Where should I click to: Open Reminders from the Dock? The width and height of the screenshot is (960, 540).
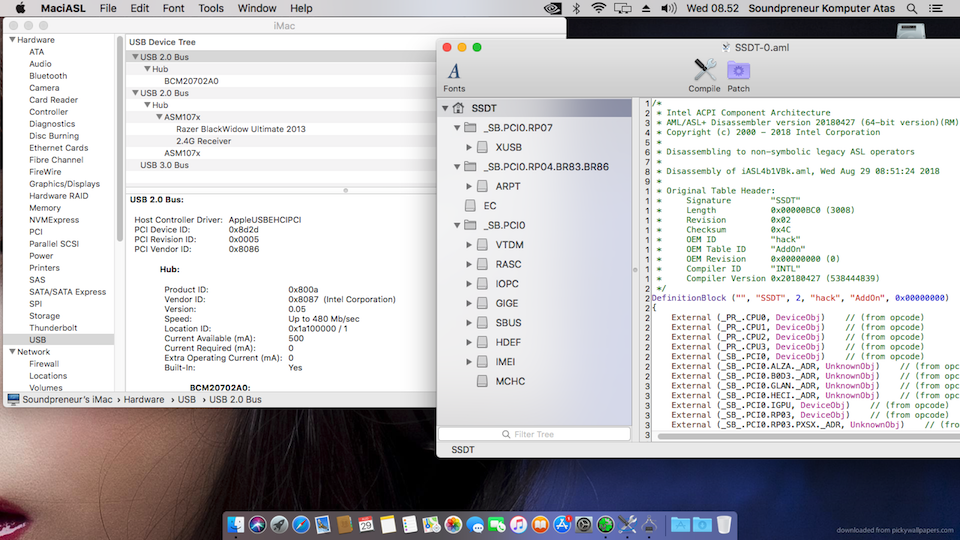410,525
